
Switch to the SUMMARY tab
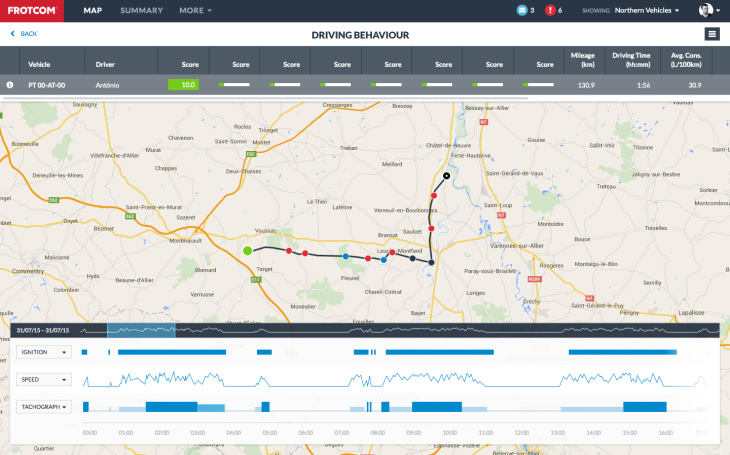[141, 10]
